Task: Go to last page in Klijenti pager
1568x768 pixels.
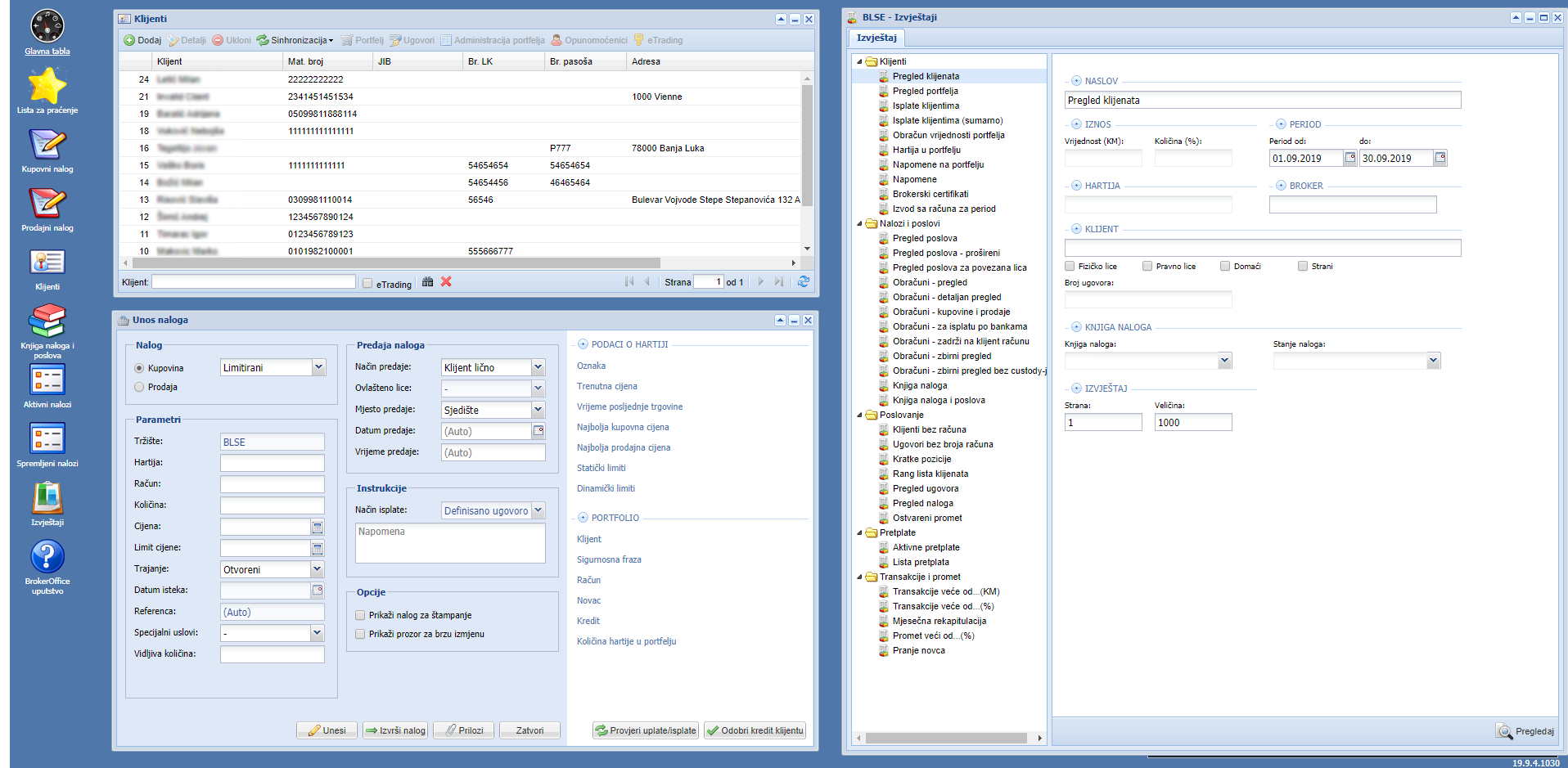Action: (779, 281)
